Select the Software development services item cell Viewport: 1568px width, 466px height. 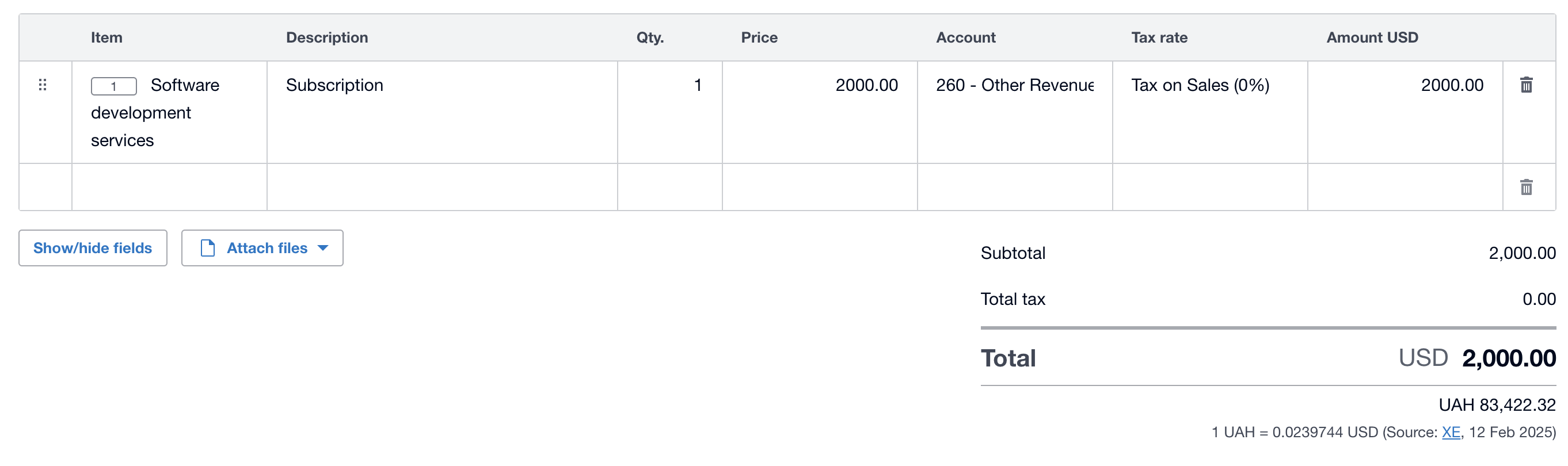(169, 112)
